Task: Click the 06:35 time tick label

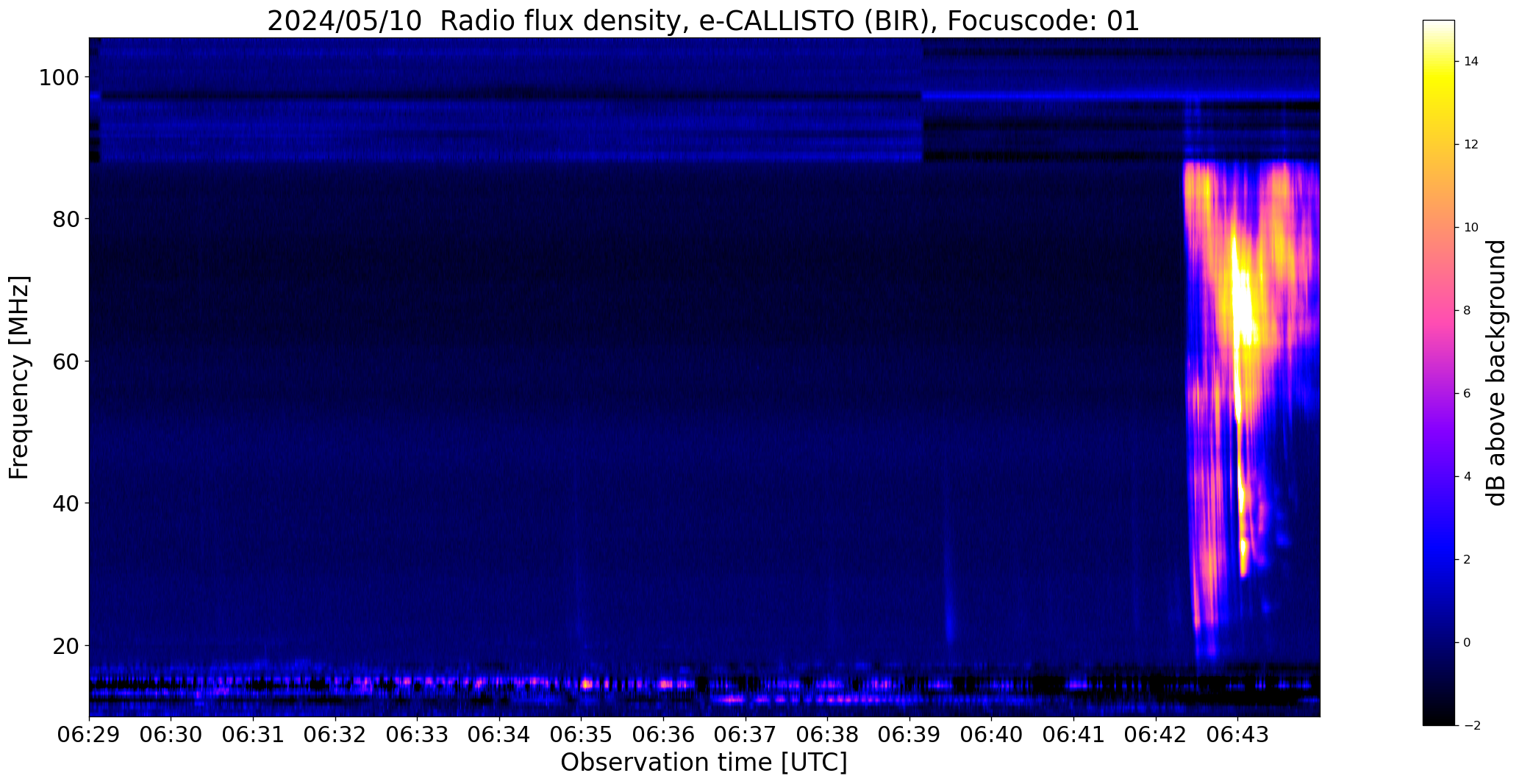Action: click(582, 735)
